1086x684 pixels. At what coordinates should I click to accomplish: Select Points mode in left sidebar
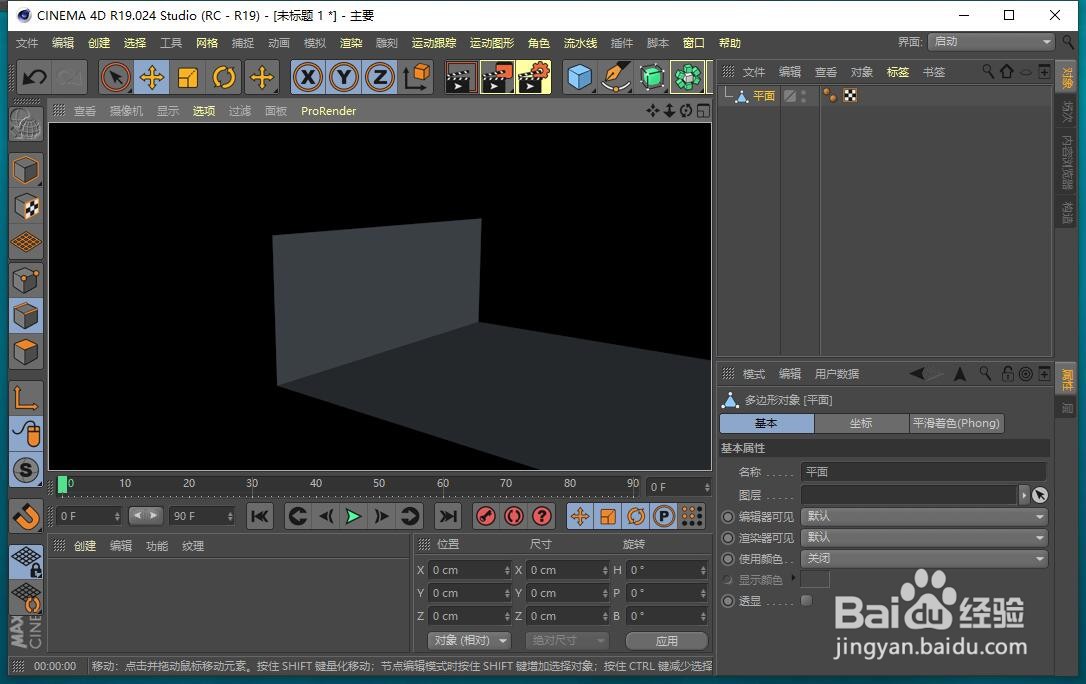click(26, 280)
